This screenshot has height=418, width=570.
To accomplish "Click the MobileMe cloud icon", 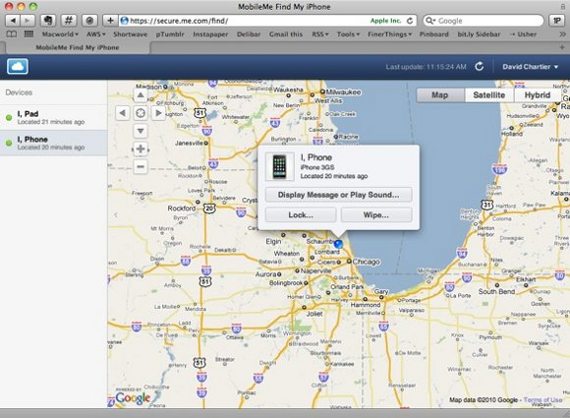I will 17,67.
